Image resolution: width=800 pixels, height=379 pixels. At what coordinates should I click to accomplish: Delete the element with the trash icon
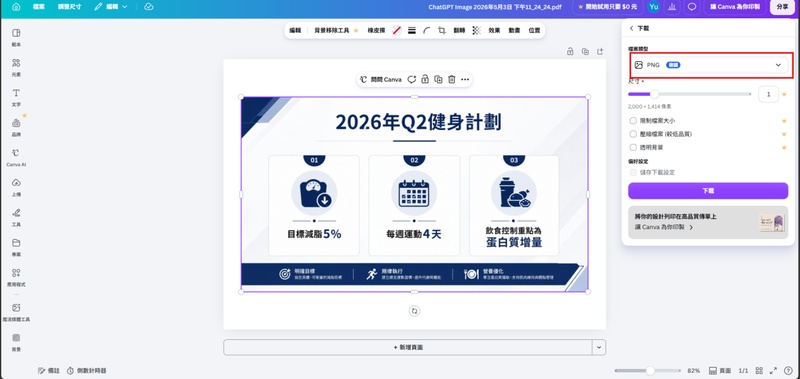point(452,80)
